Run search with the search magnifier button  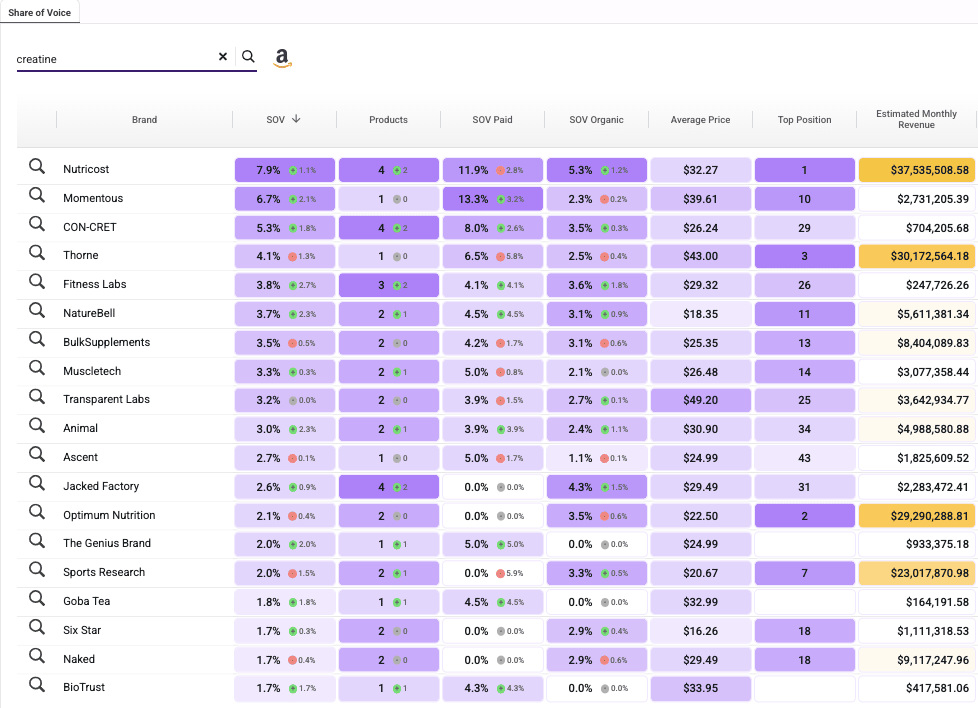tap(248, 57)
